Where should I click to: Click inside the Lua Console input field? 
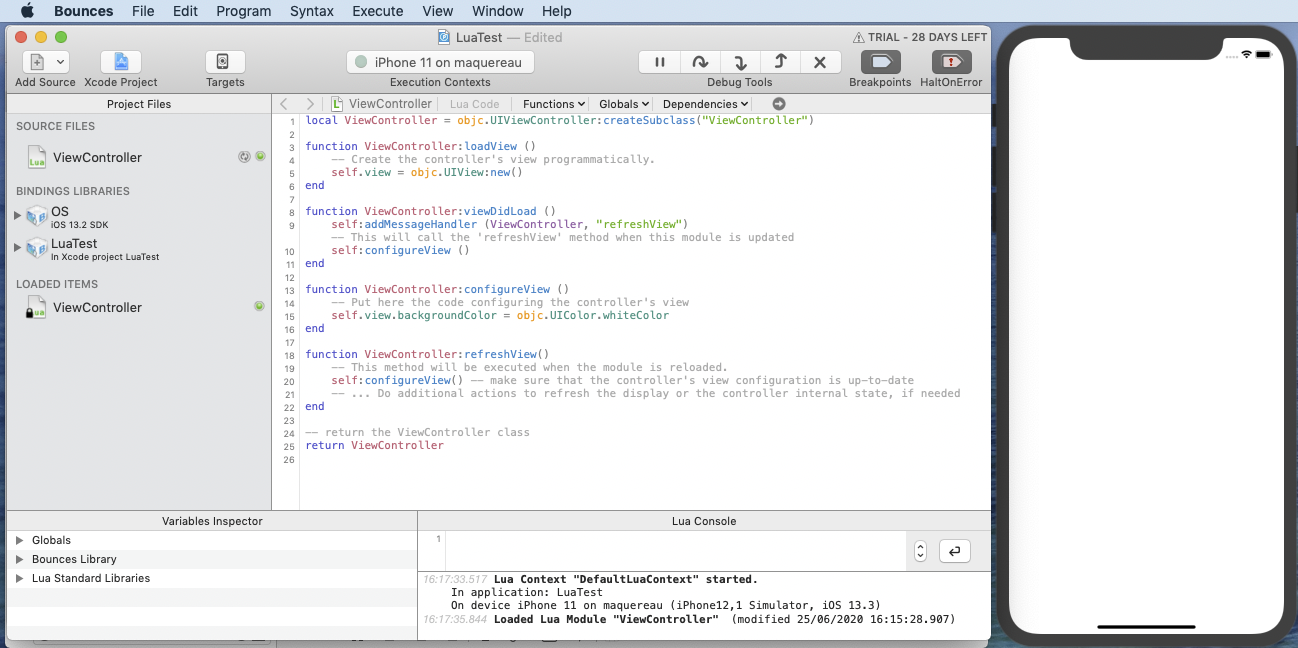point(675,551)
